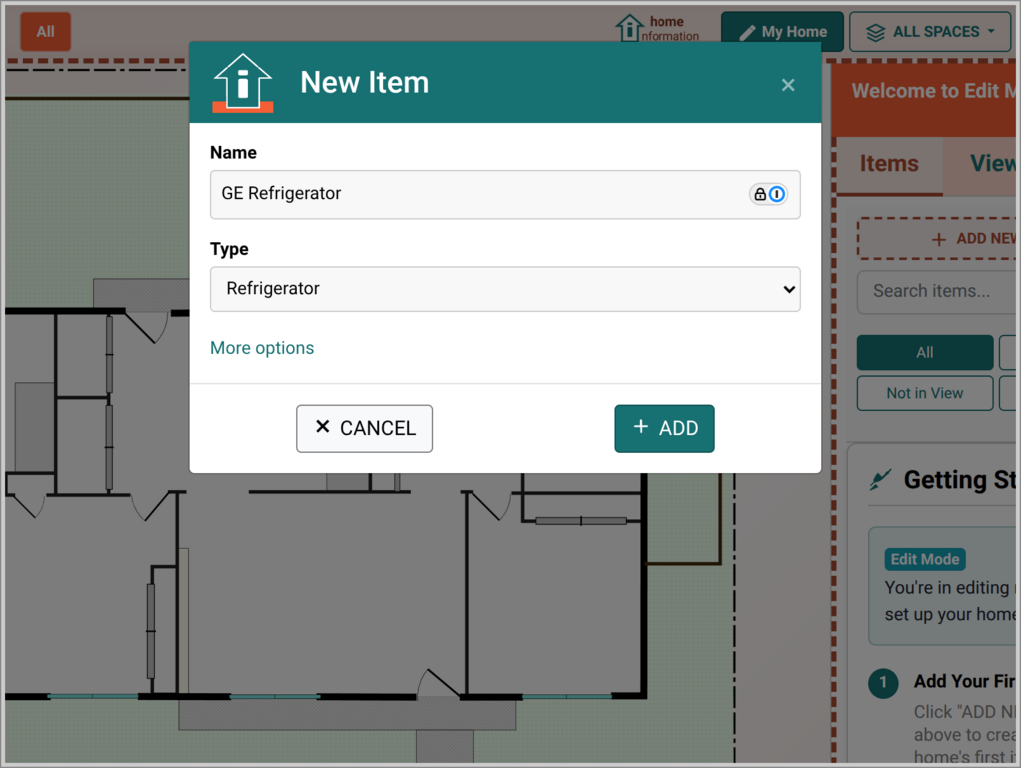Image resolution: width=1021 pixels, height=768 pixels.
Task: Edit the Name field containing GE Refrigerator
Action: 505,194
